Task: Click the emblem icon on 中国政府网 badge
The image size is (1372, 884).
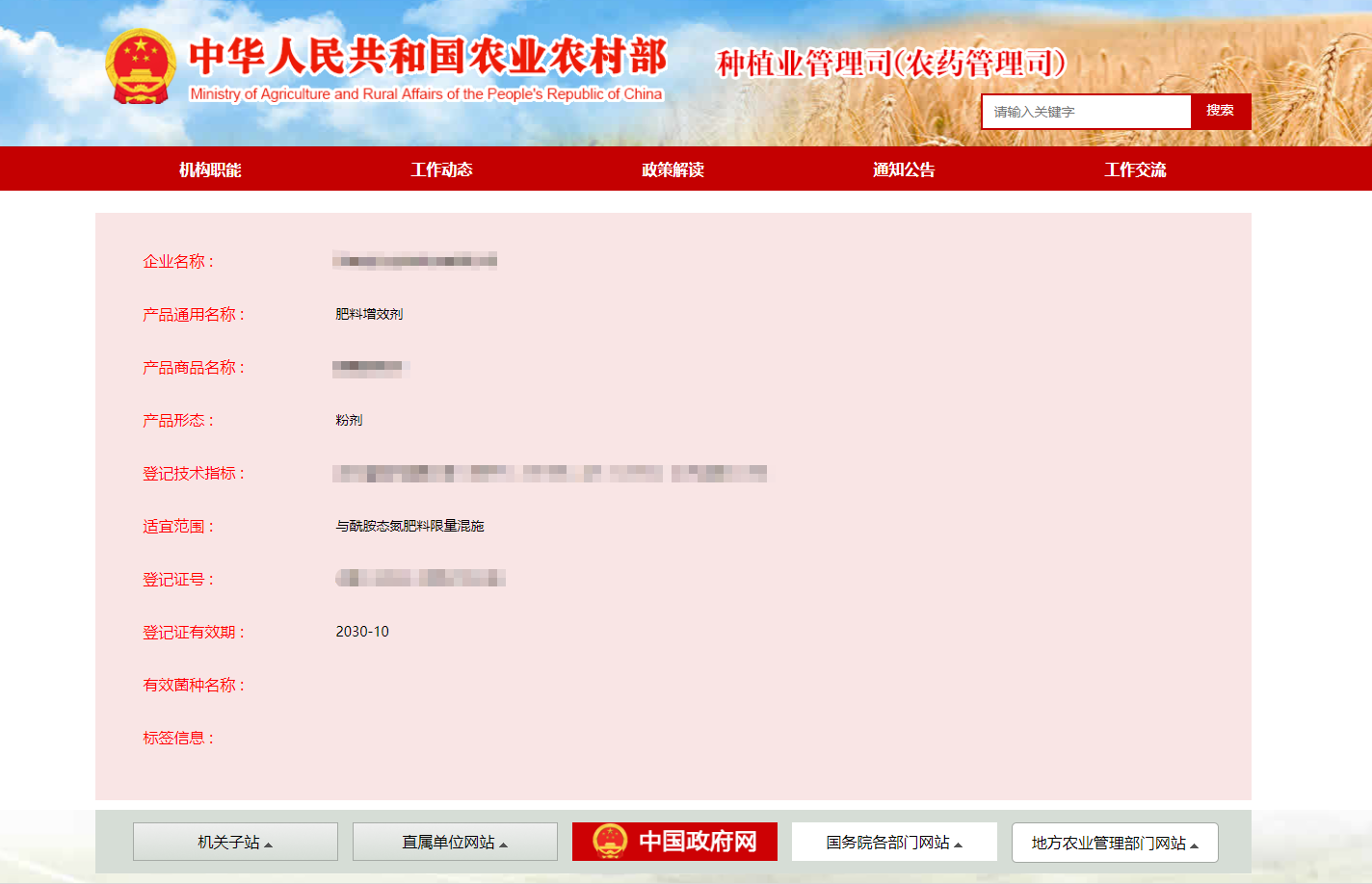Action: click(x=607, y=841)
